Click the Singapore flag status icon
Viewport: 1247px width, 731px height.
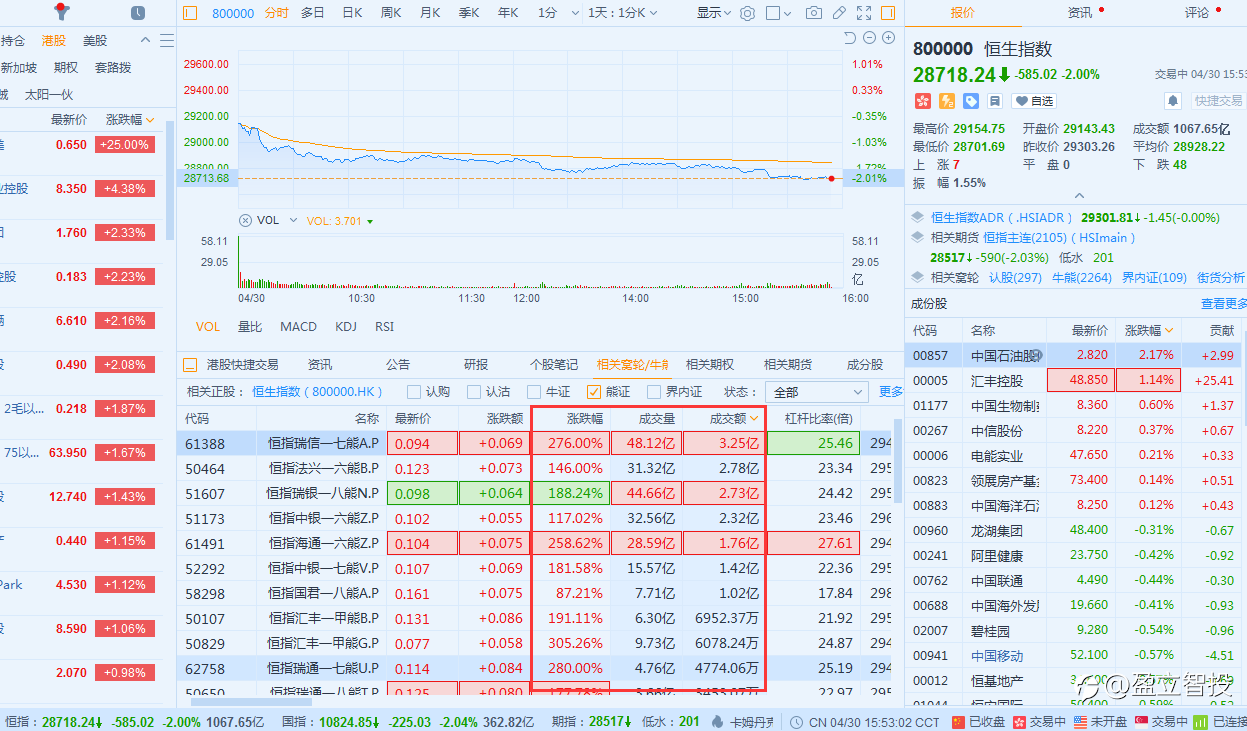tap(1141, 722)
